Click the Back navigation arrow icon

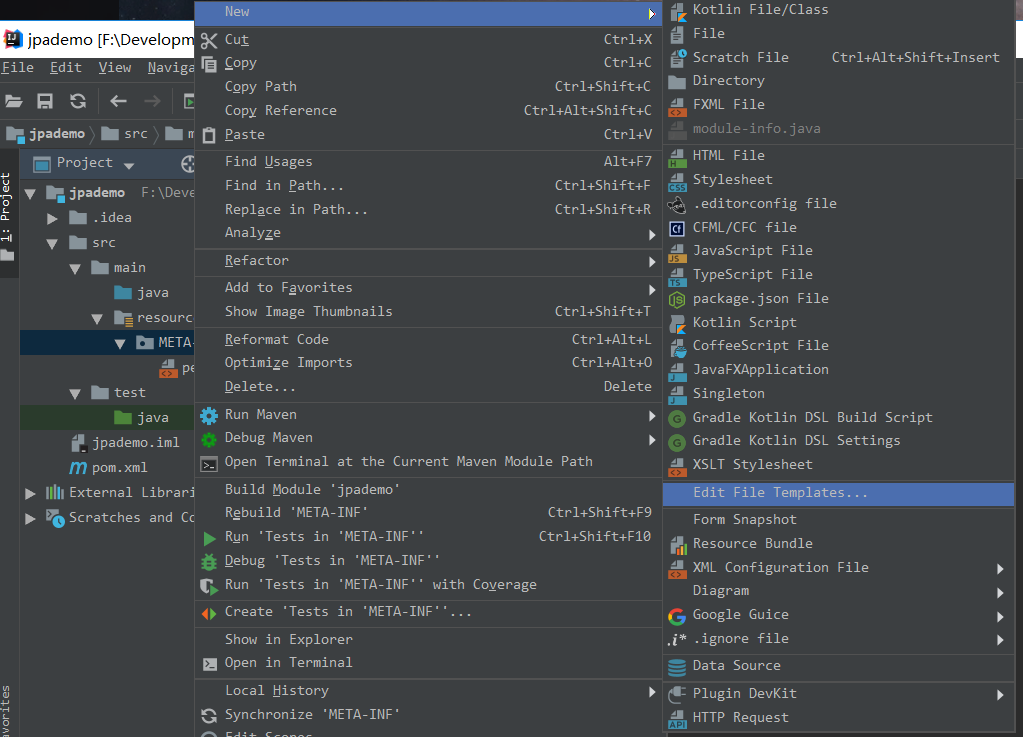click(x=118, y=101)
